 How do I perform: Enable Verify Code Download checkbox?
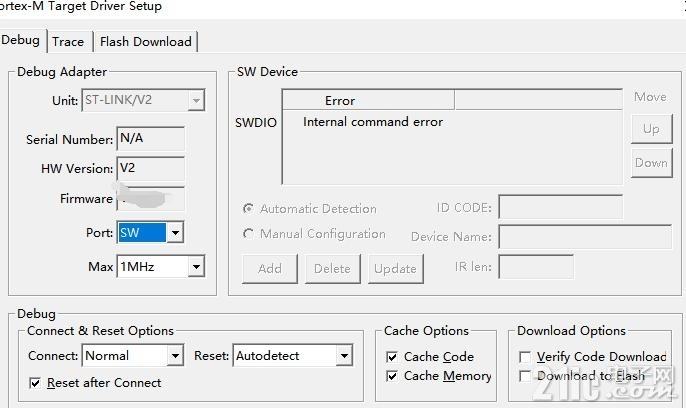pyautogui.click(x=525, y=357)
